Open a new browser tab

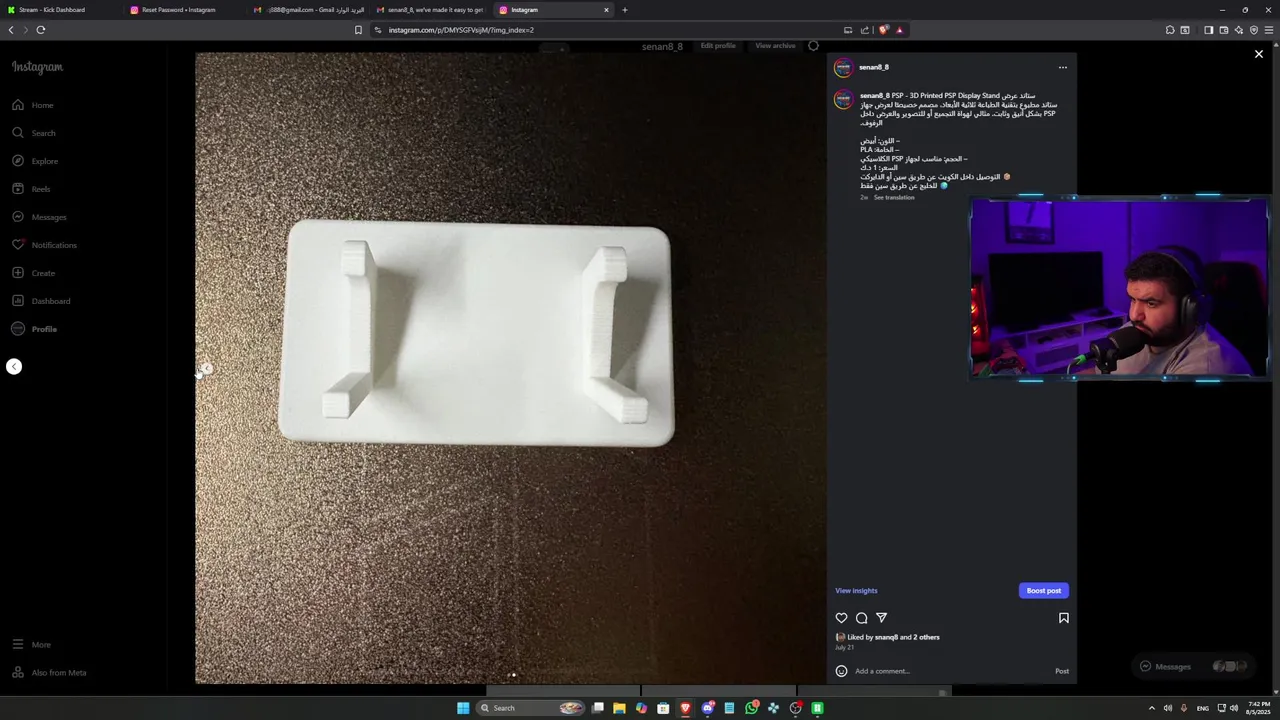pyautogui.click(x=625, y=10)
